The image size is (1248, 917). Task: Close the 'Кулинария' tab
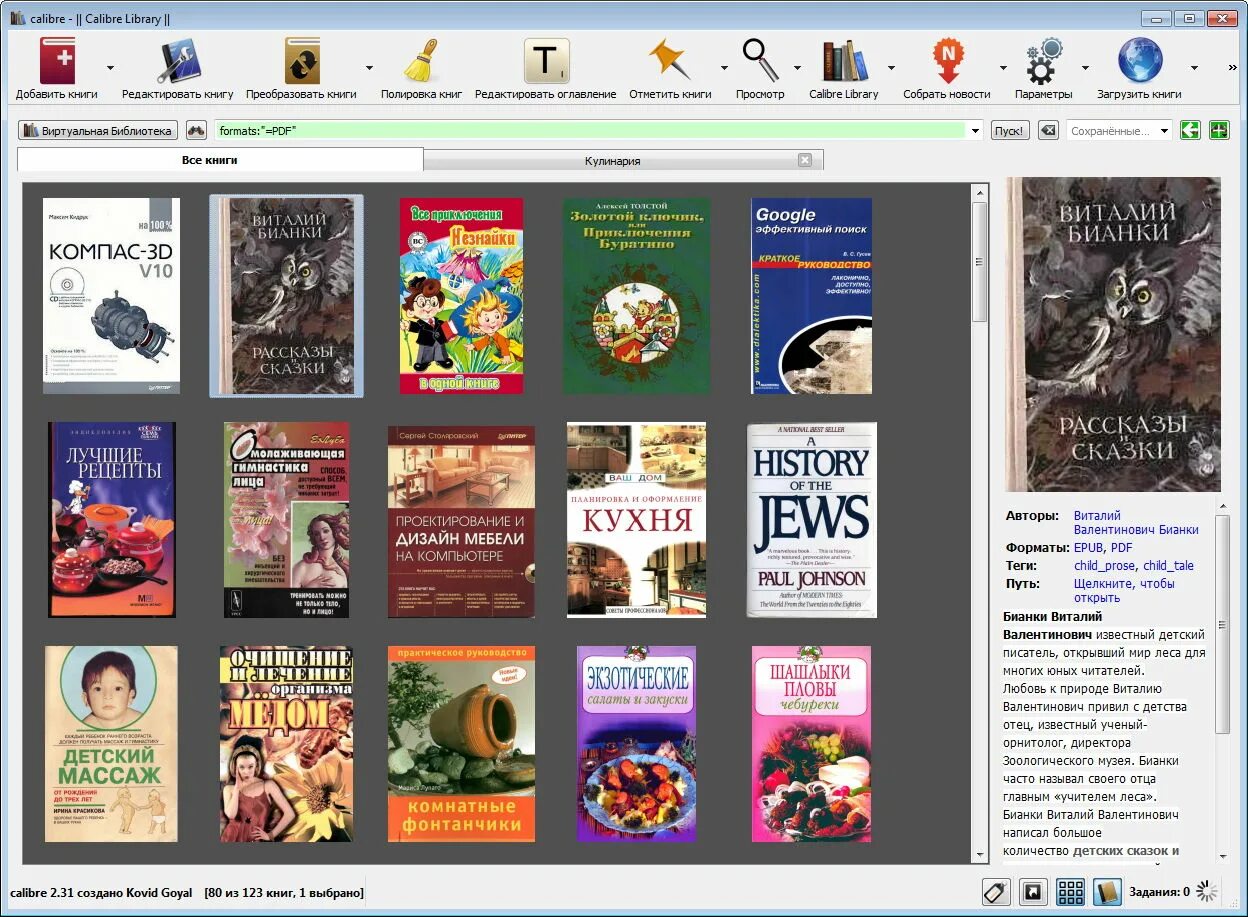point(805,160)
